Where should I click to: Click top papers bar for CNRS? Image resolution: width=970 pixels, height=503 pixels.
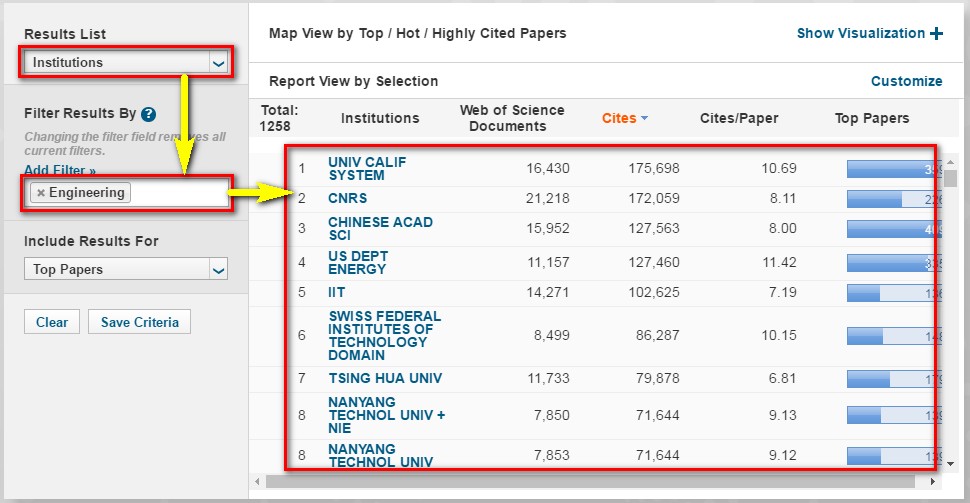click(x=893, y=199)
